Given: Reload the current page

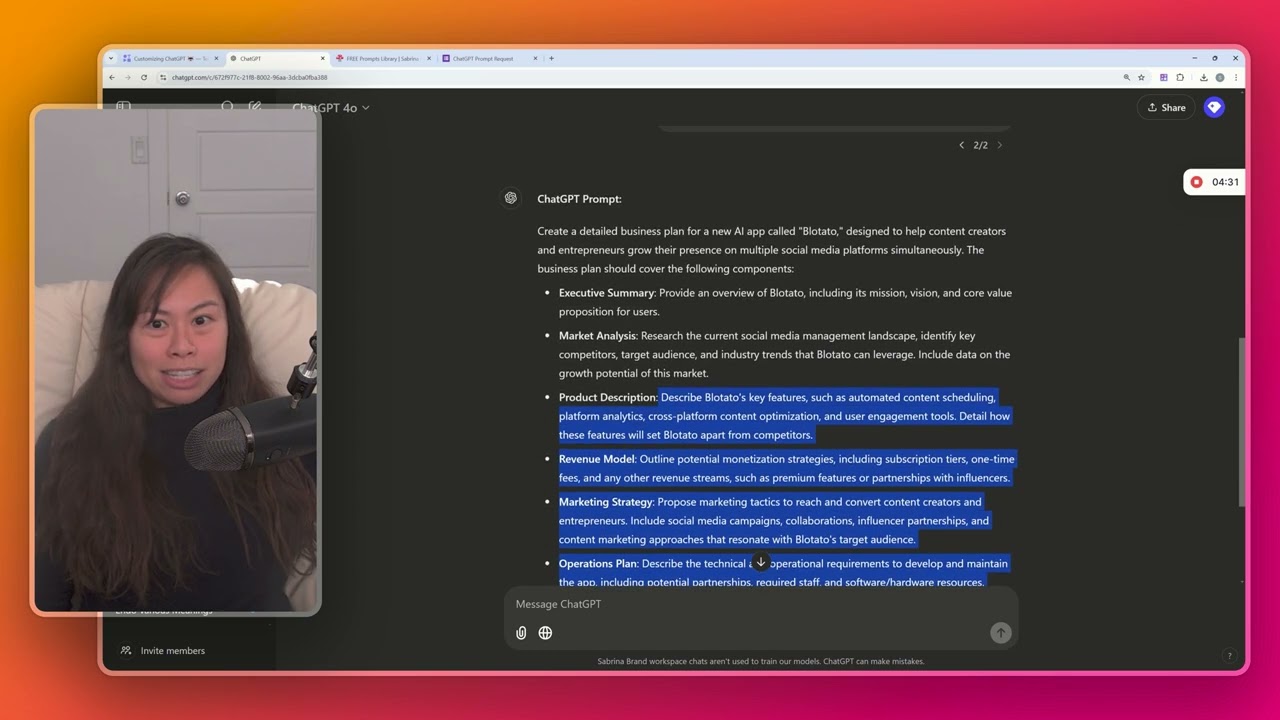Looking at the screenshot, I should (x=144, y=77).
